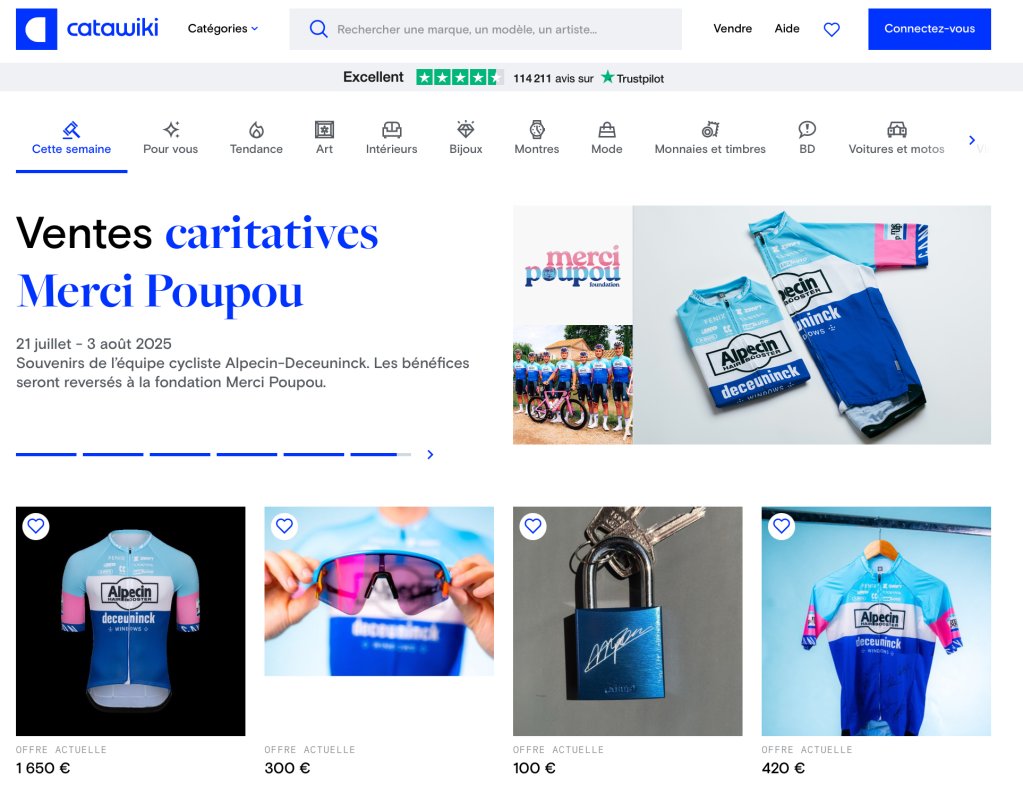
Task: Expand the Catégories dropdown
Action: pos(223,29)
